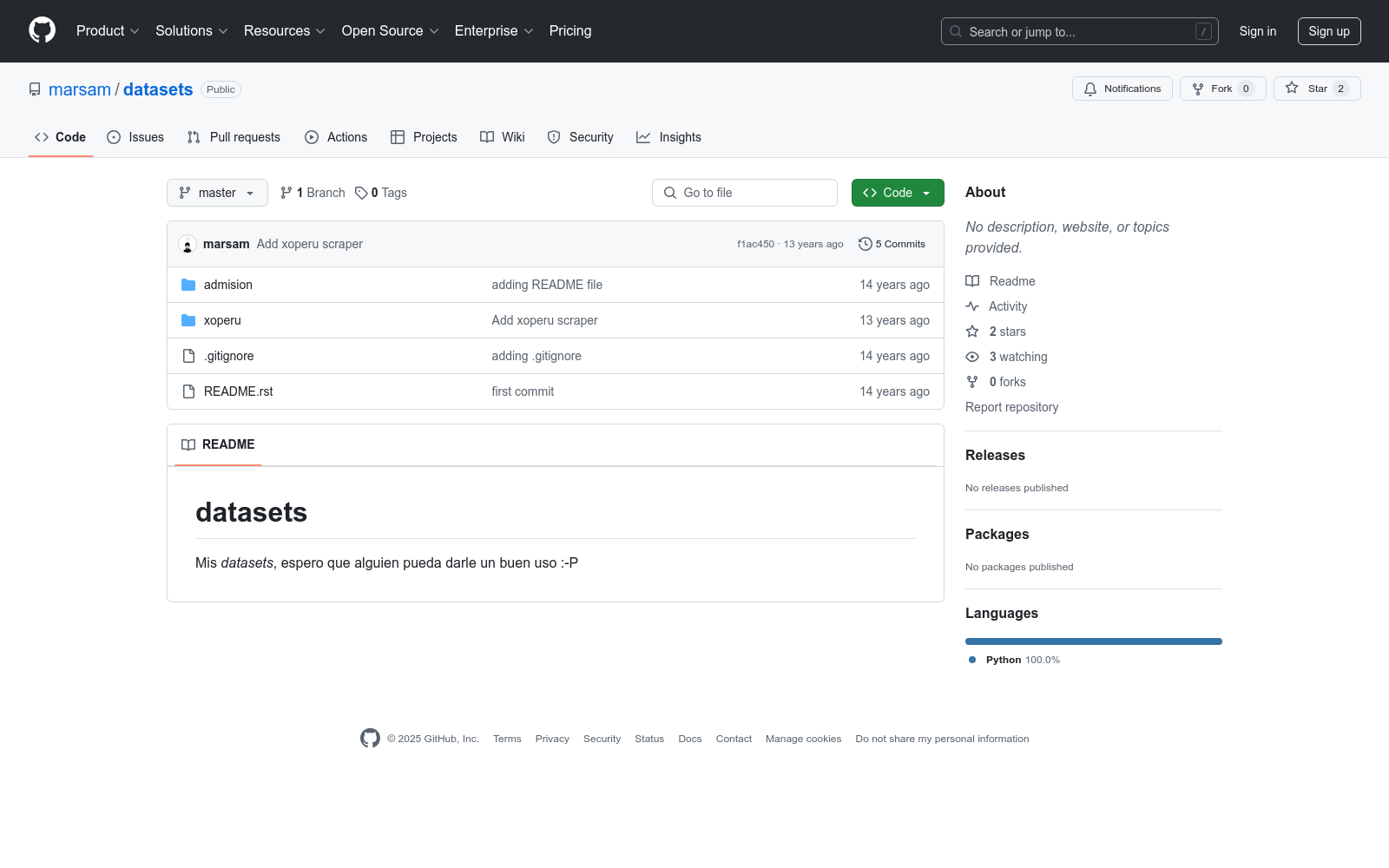Switch to the Actions tab

(336, 137)
